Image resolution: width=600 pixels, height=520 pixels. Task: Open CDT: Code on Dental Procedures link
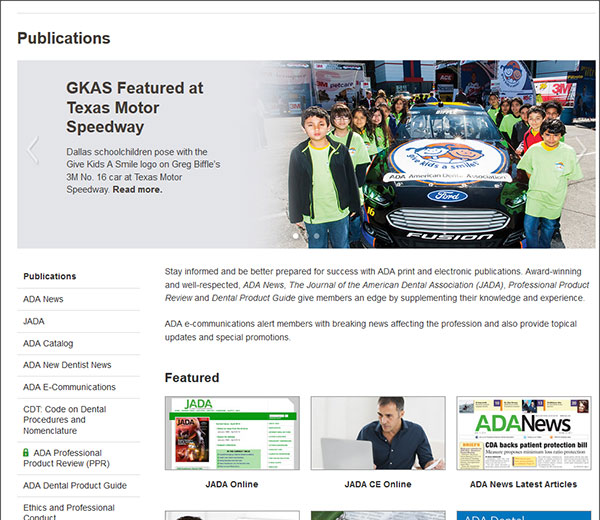[65, 420]
